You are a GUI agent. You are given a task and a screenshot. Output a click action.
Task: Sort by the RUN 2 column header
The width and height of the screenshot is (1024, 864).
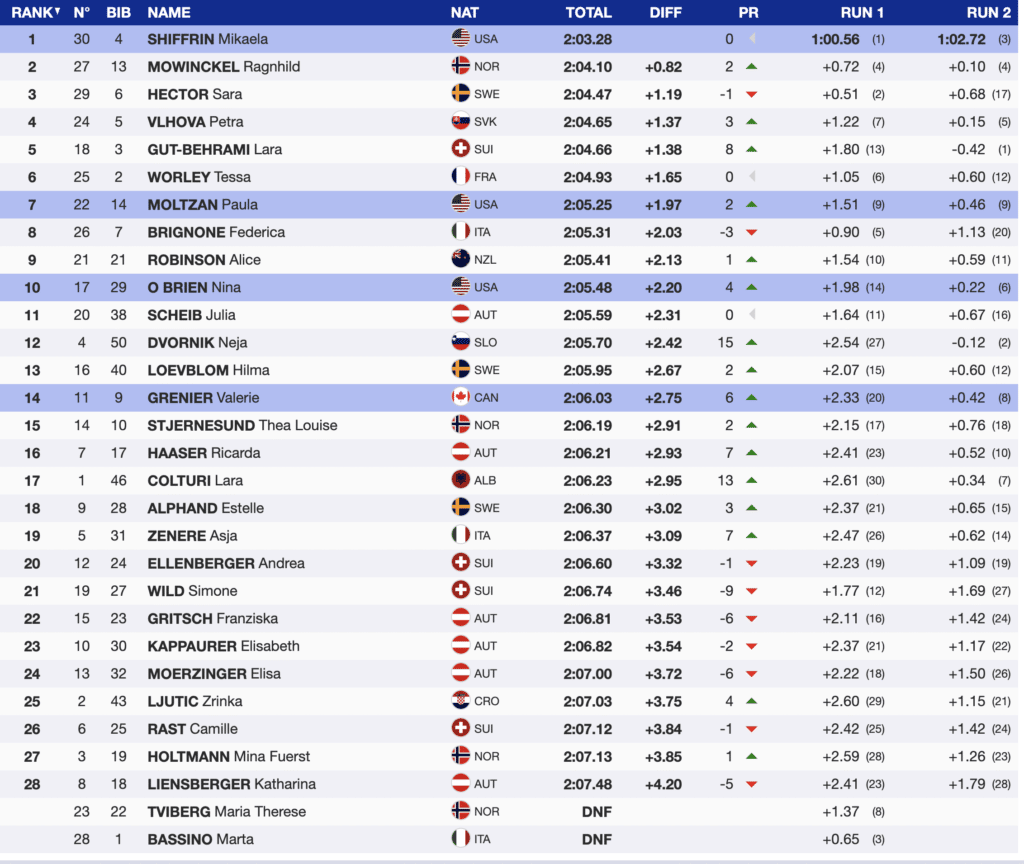988,13
